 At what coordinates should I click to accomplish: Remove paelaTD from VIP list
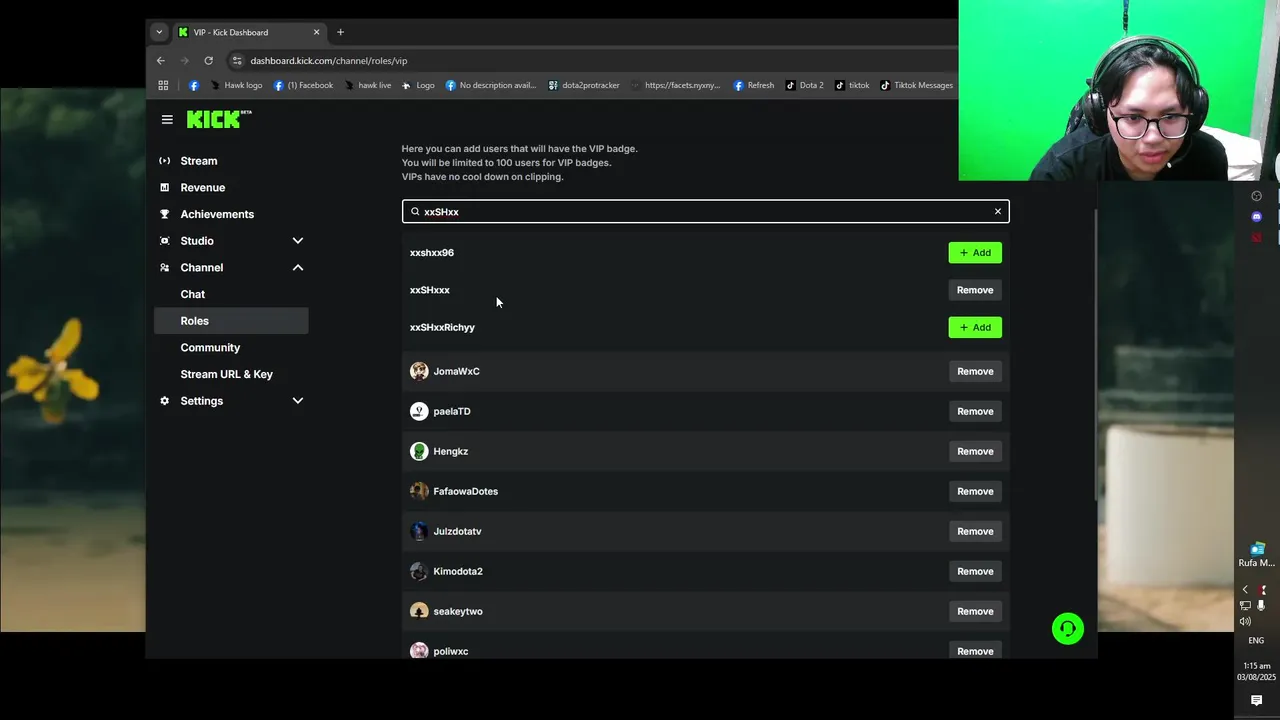pyautogui.click(x=975, y=411)
